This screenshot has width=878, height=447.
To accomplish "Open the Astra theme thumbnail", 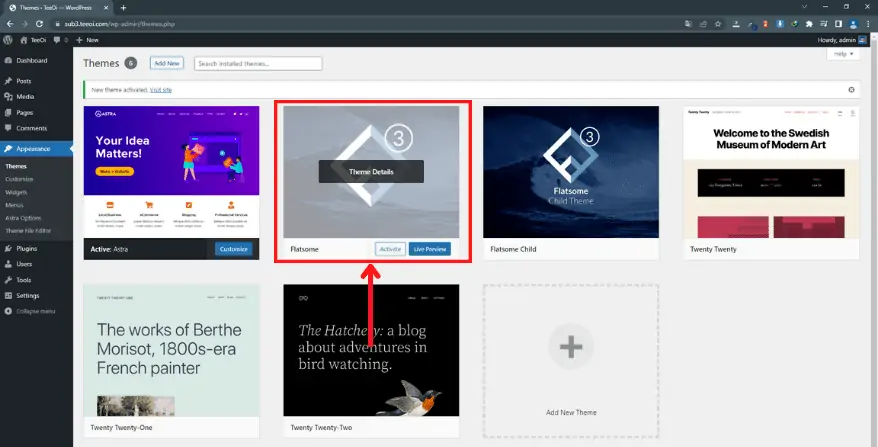I will tap(171, 172).
